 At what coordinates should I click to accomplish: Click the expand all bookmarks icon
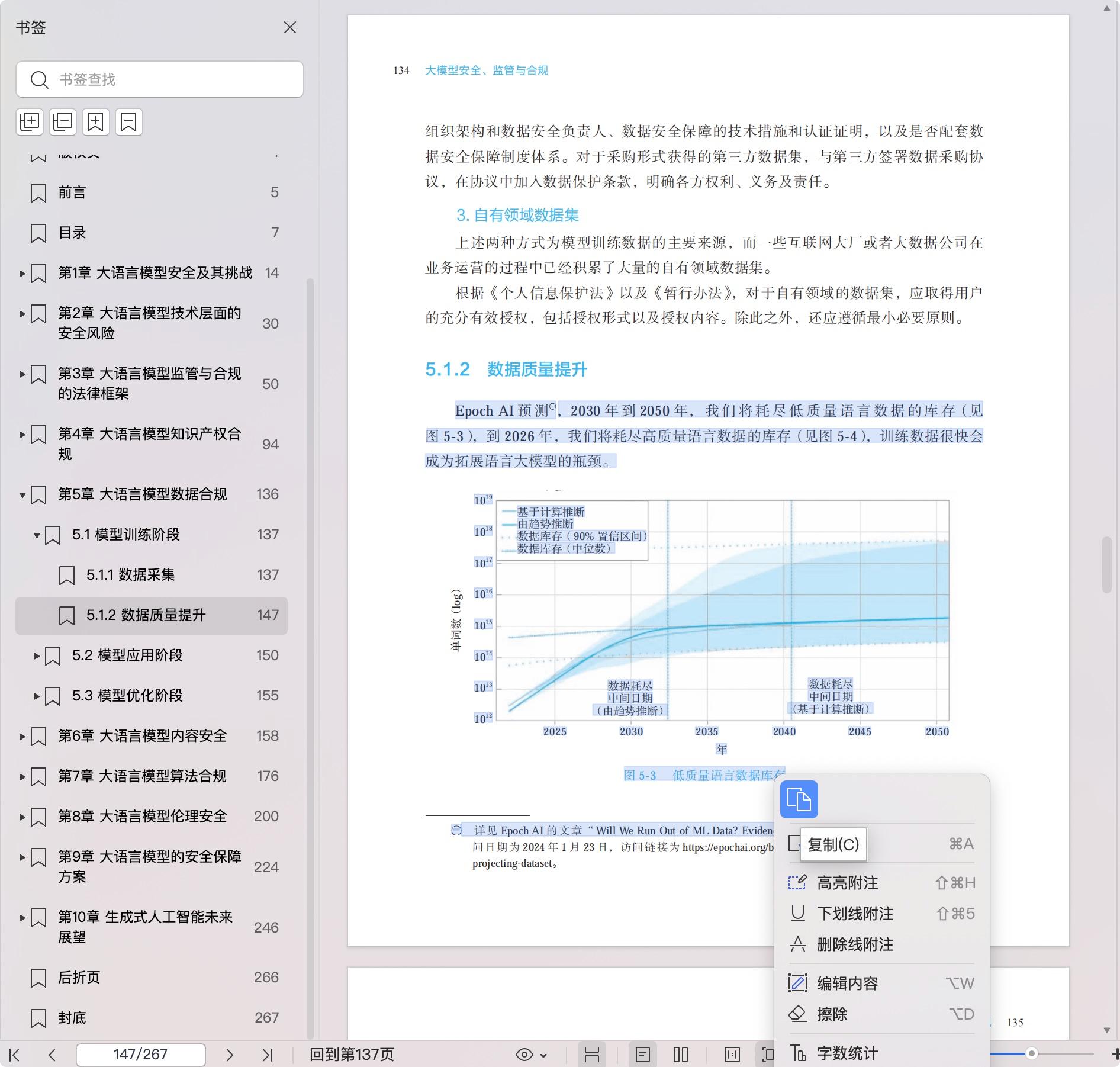click(30, 122)
